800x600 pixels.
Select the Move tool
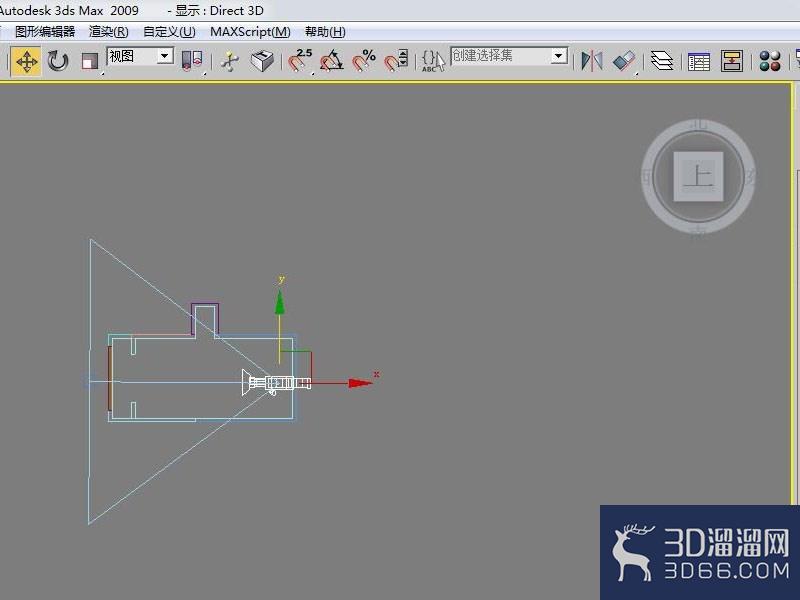click(x=27, y=62)
